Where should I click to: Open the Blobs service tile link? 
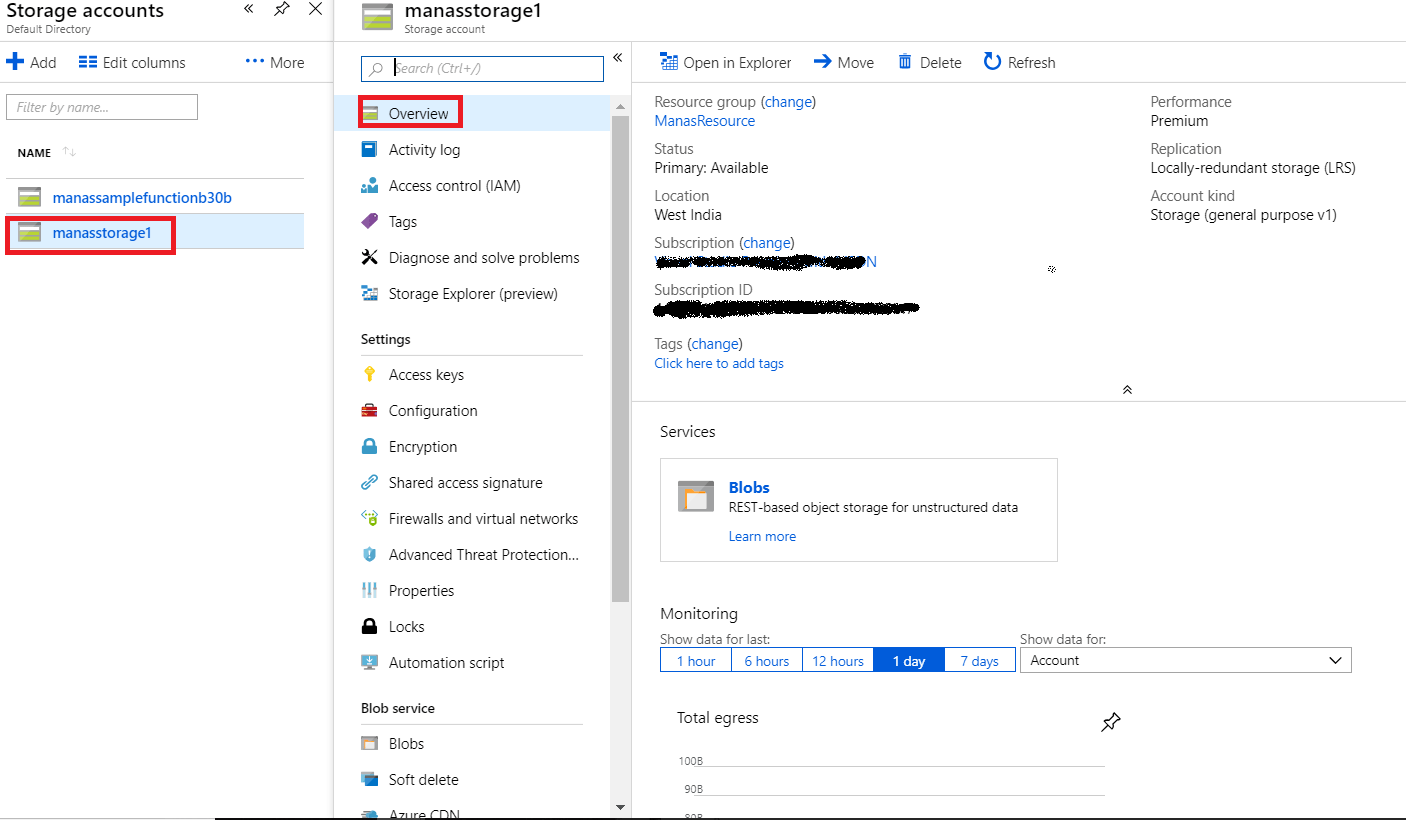(749, 487)
